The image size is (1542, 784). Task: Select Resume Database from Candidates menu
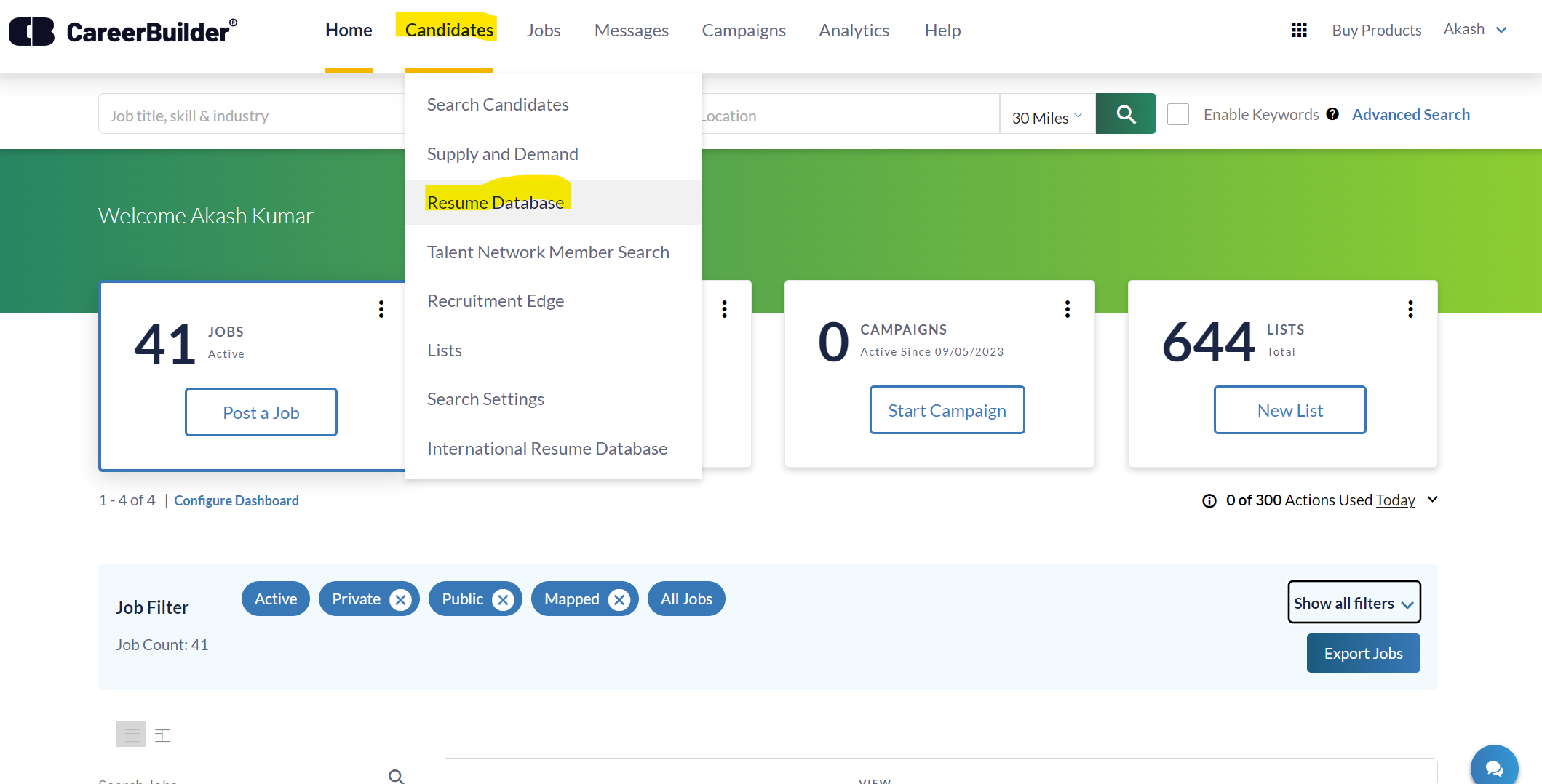tap(496, 203)
